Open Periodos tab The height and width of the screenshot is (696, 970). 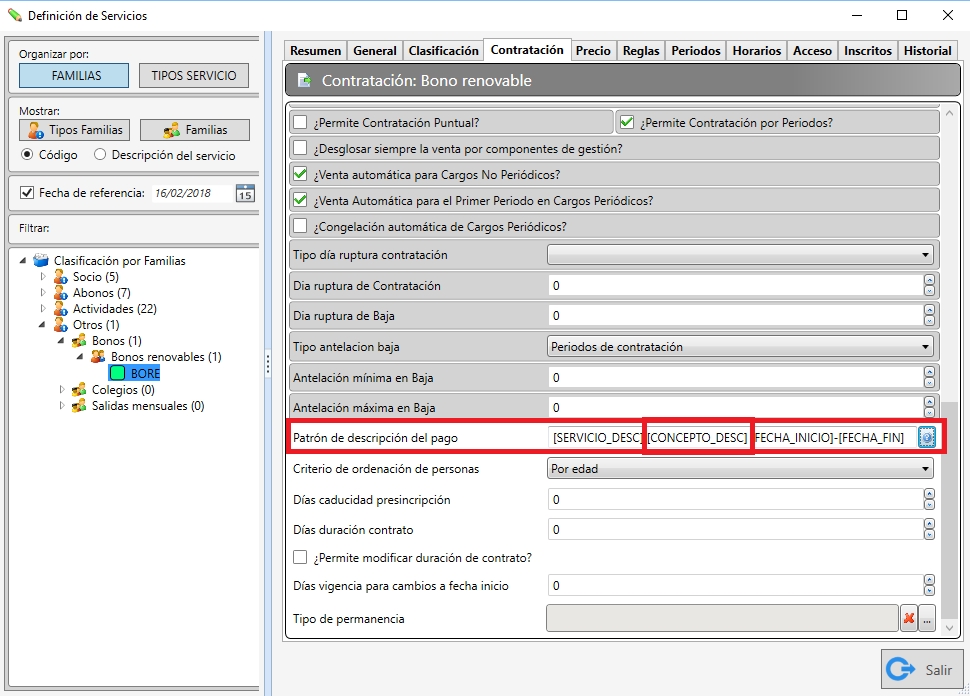click(x=695, y=51)
